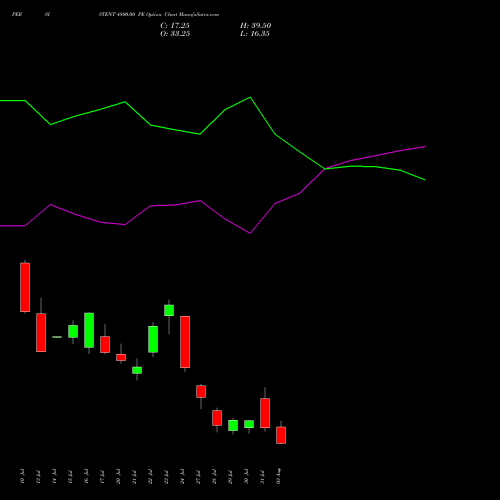
Task: Select the red candle above 31 Jul
Action: pos(265,413)
